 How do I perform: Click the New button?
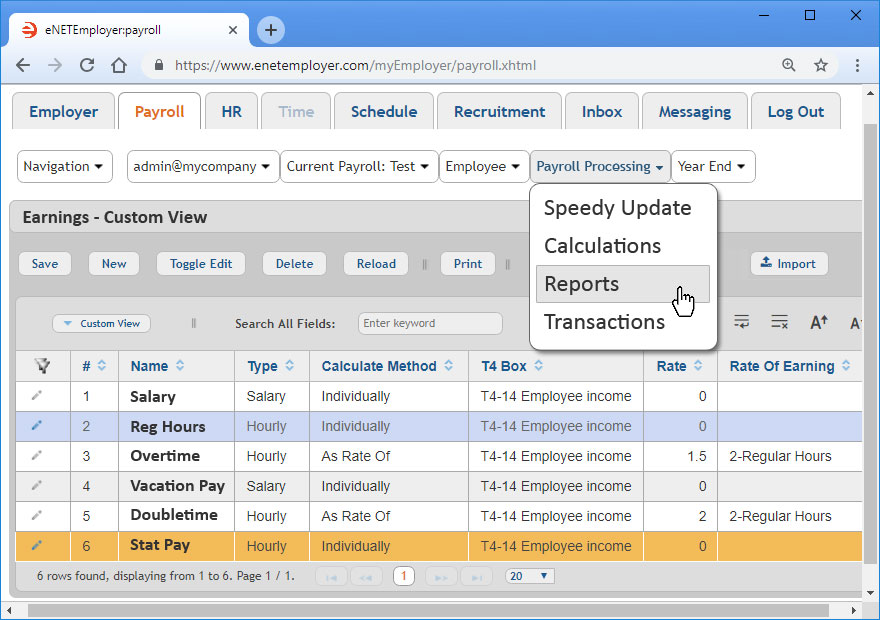(114, 264)
